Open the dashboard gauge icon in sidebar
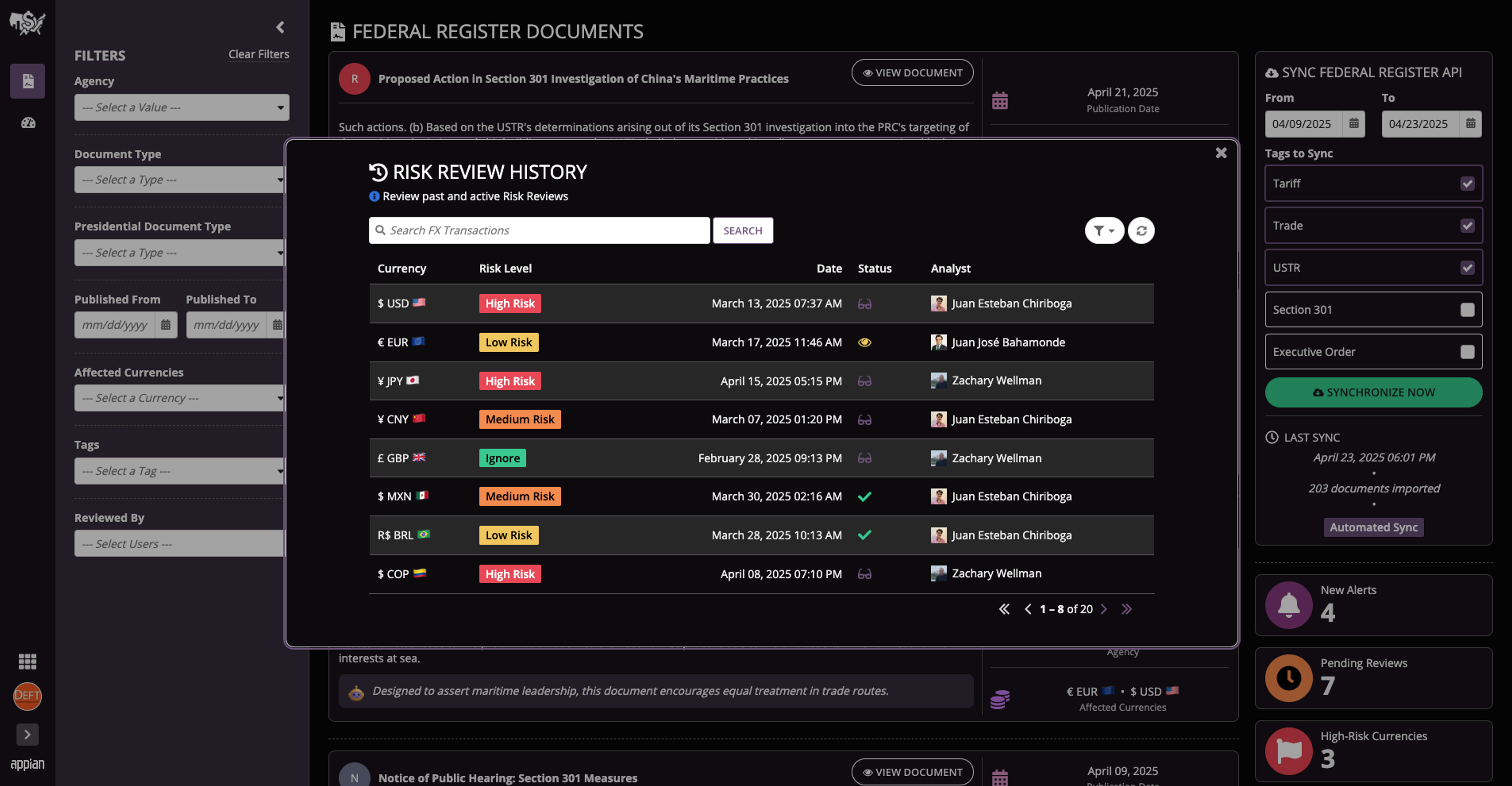The width and height of the screenshot is (1512, 786). click(28, 123)
